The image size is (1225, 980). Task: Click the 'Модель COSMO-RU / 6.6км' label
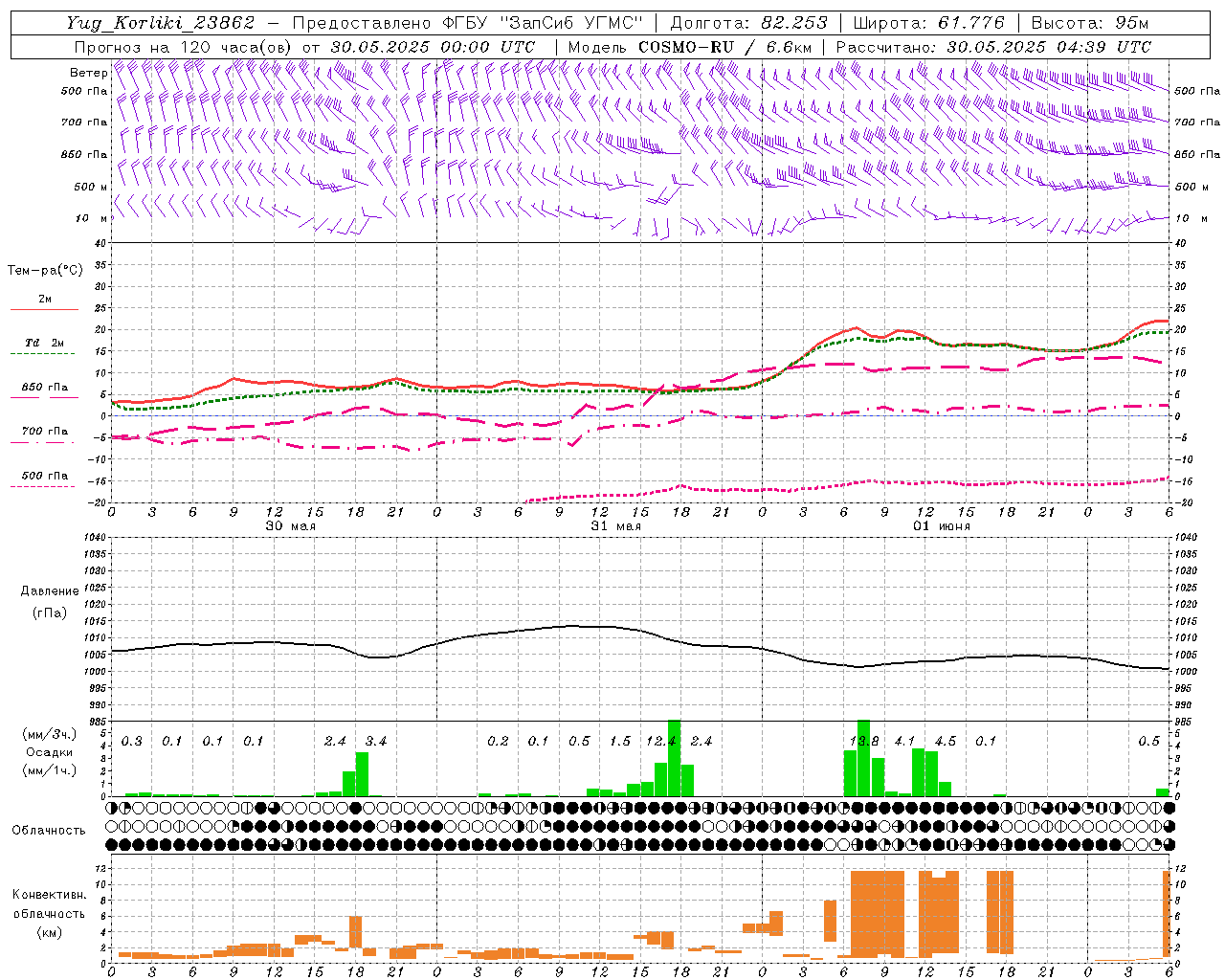[690, 47]
